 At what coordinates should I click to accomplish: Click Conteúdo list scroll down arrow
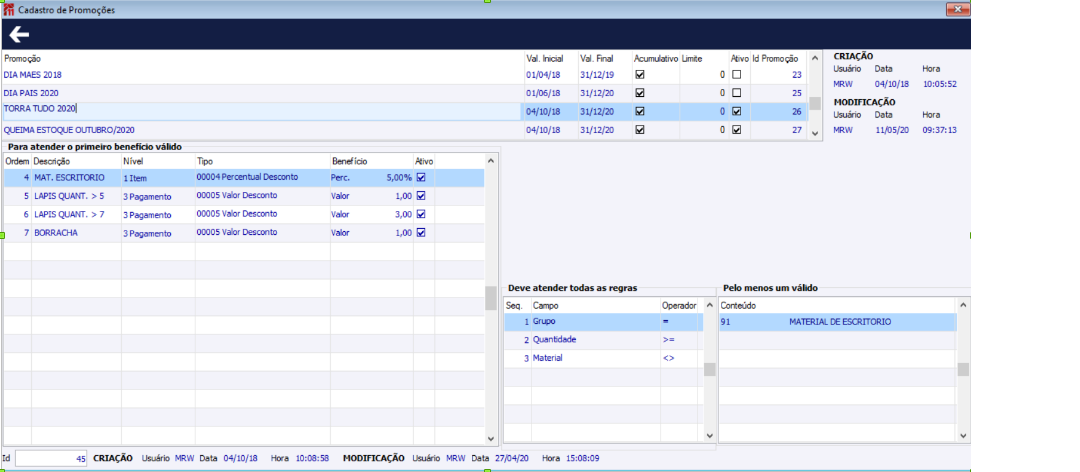(x=964, y=435)
